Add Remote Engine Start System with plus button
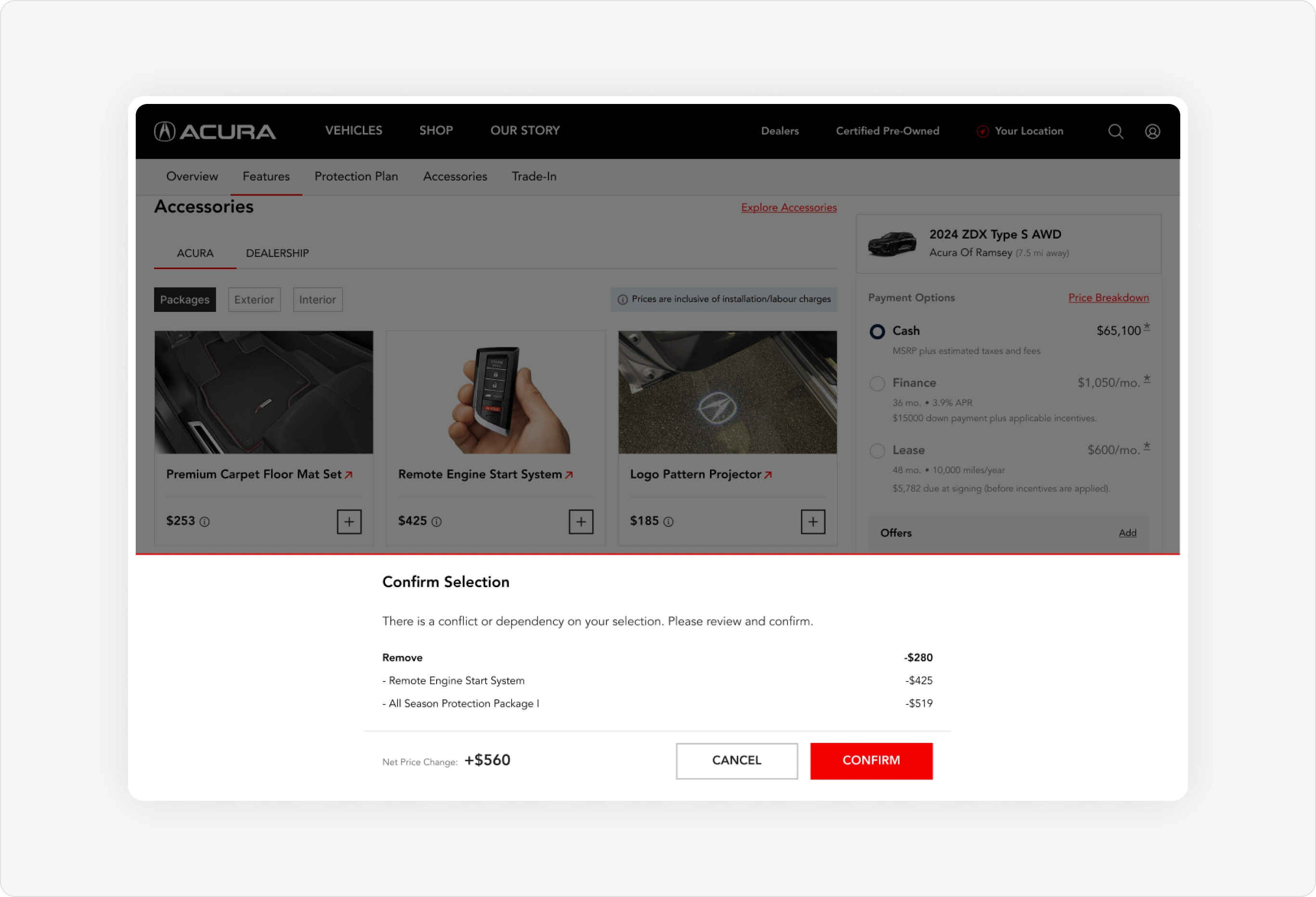 tap(581, 522)
